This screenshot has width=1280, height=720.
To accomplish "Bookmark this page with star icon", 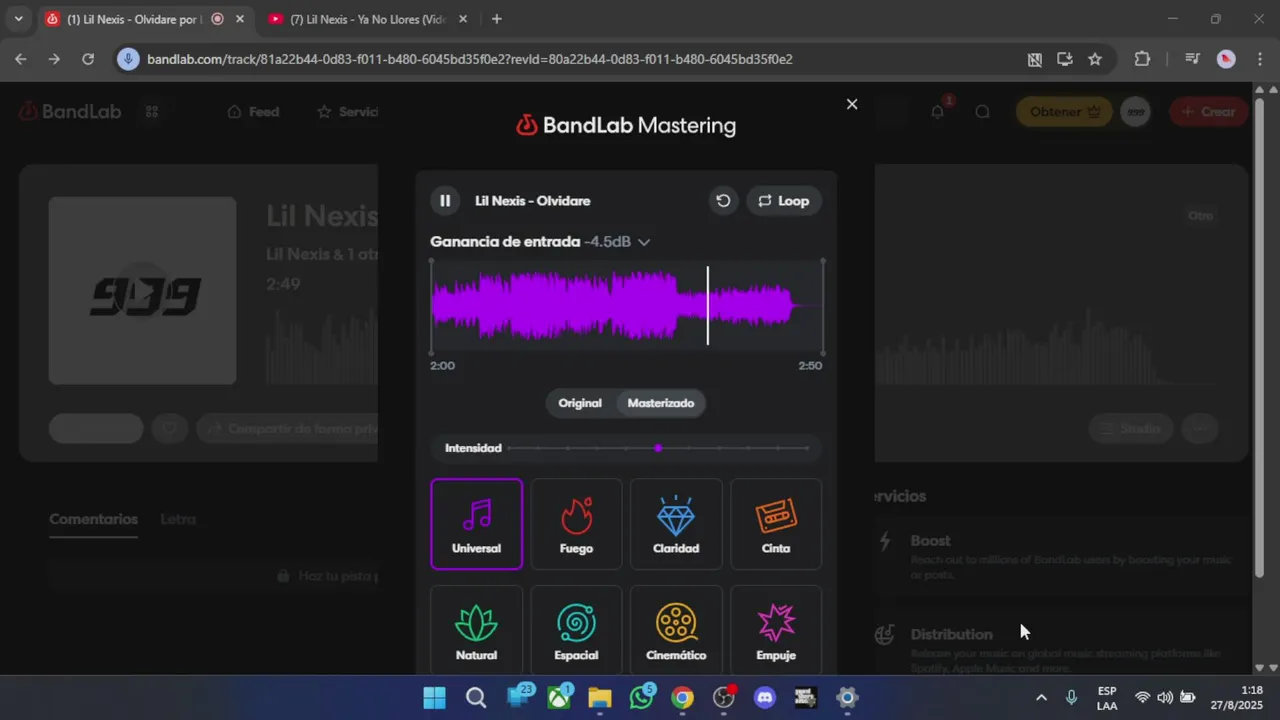I will (1095, 59).
